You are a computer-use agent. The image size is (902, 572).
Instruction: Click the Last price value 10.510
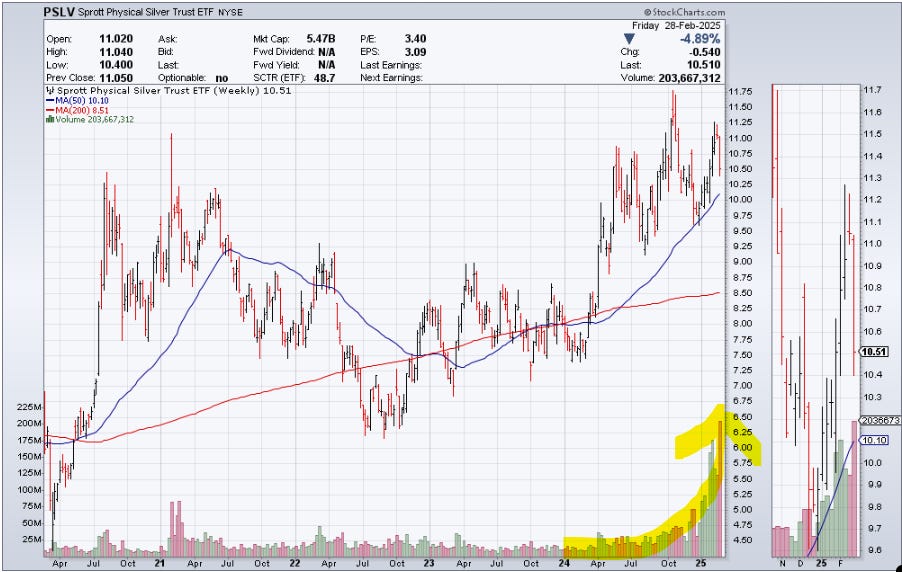[704, 65]
